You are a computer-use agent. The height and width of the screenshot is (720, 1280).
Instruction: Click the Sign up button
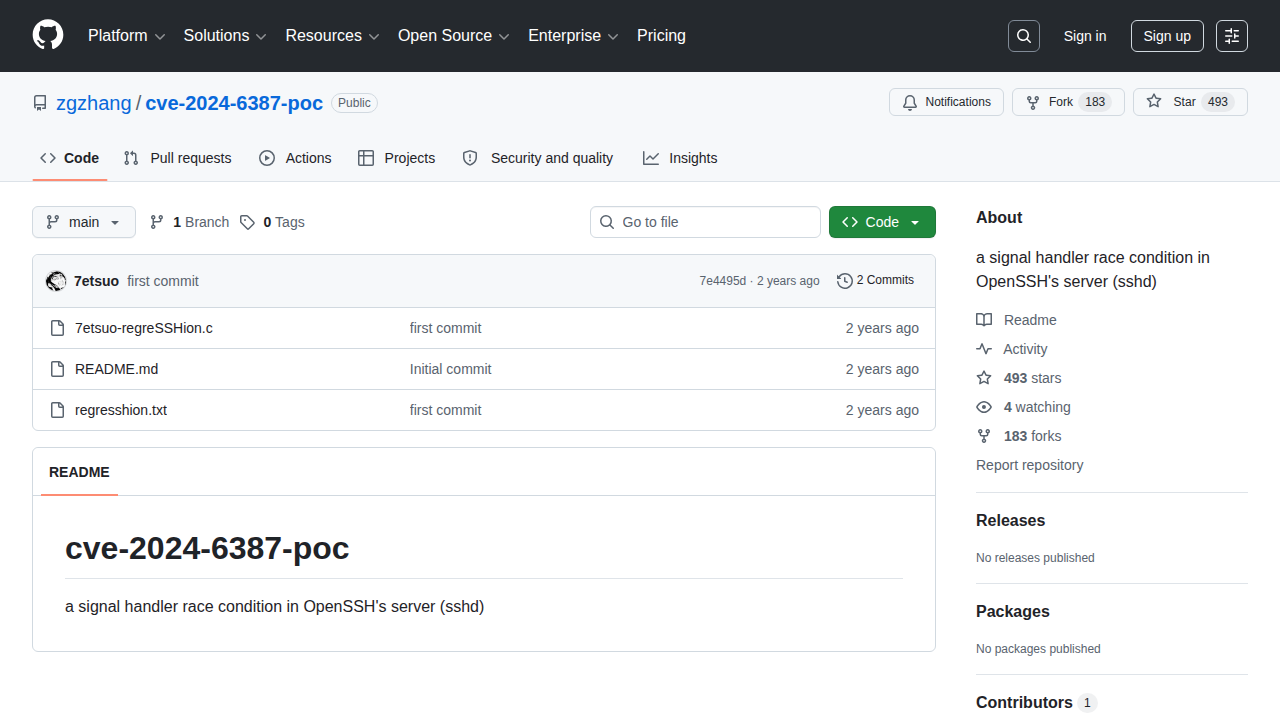pos(1167,36)
